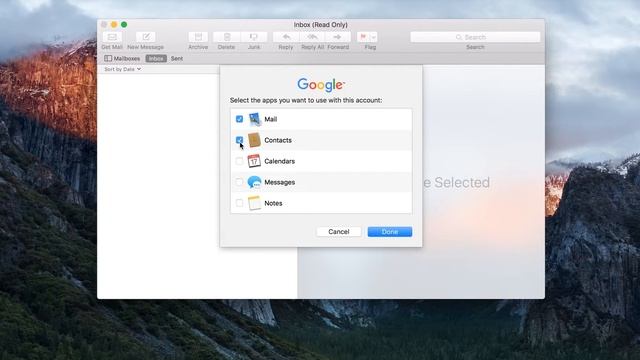Image resolution: width=640 pixels, height=360 pixels.
Task: Click the Mail label text
Action: coord(271,119)
